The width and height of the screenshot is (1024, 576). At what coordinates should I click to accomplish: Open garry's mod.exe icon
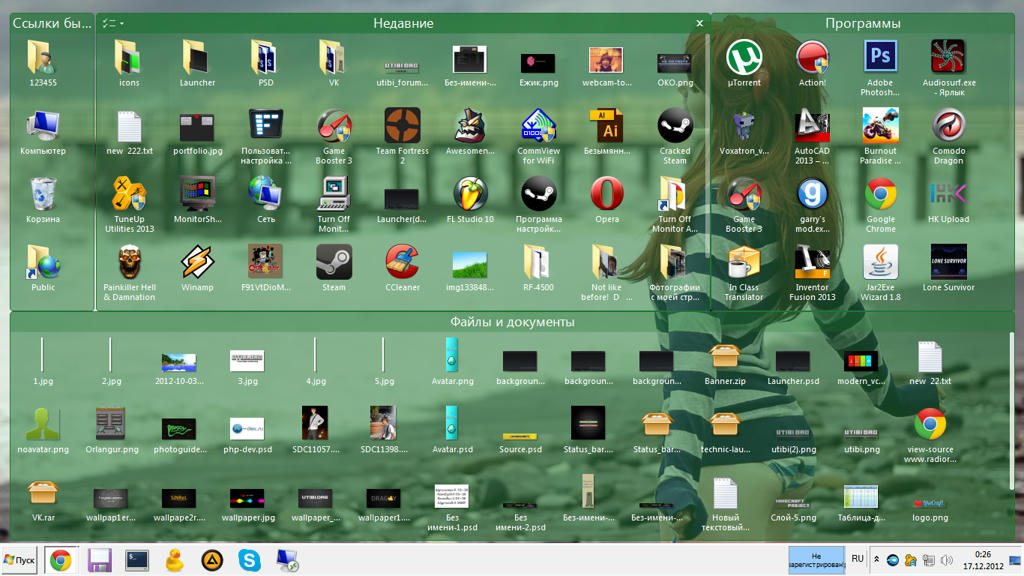coord(812,204)
